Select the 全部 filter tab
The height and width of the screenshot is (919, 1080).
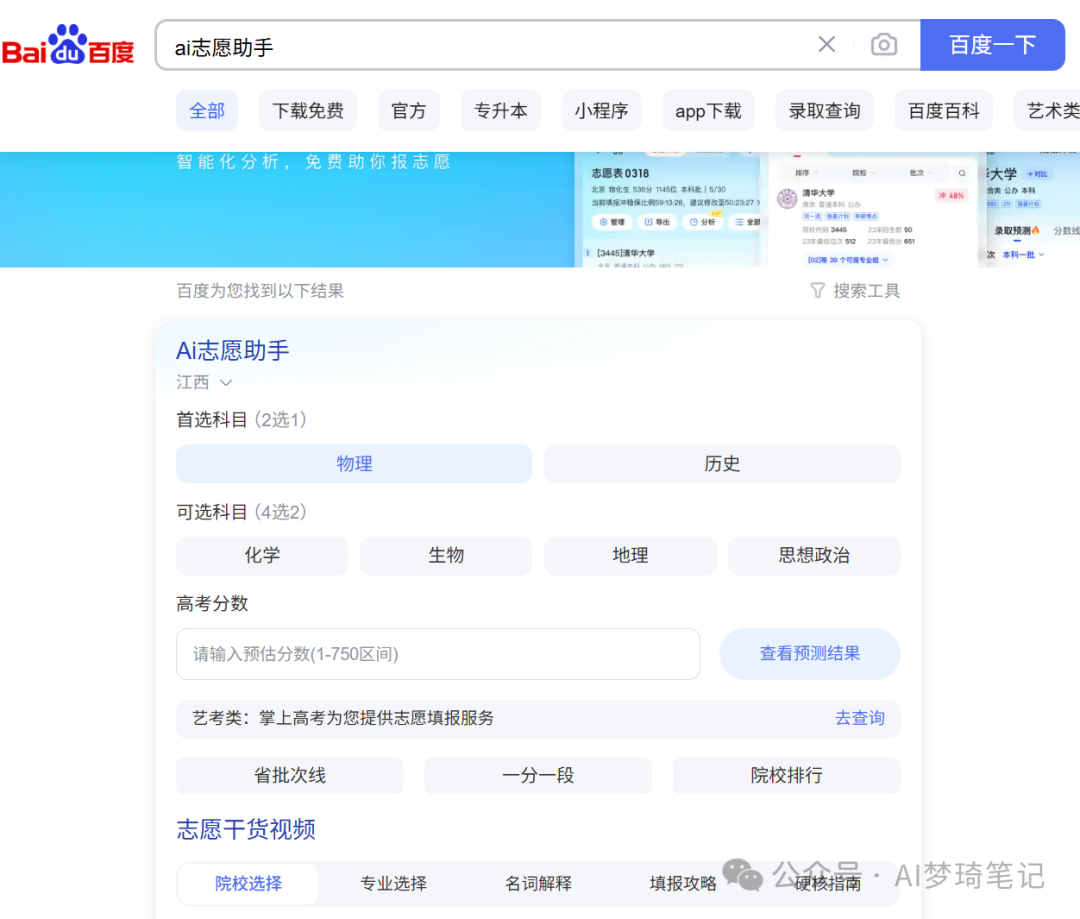(x=207, y=111)
